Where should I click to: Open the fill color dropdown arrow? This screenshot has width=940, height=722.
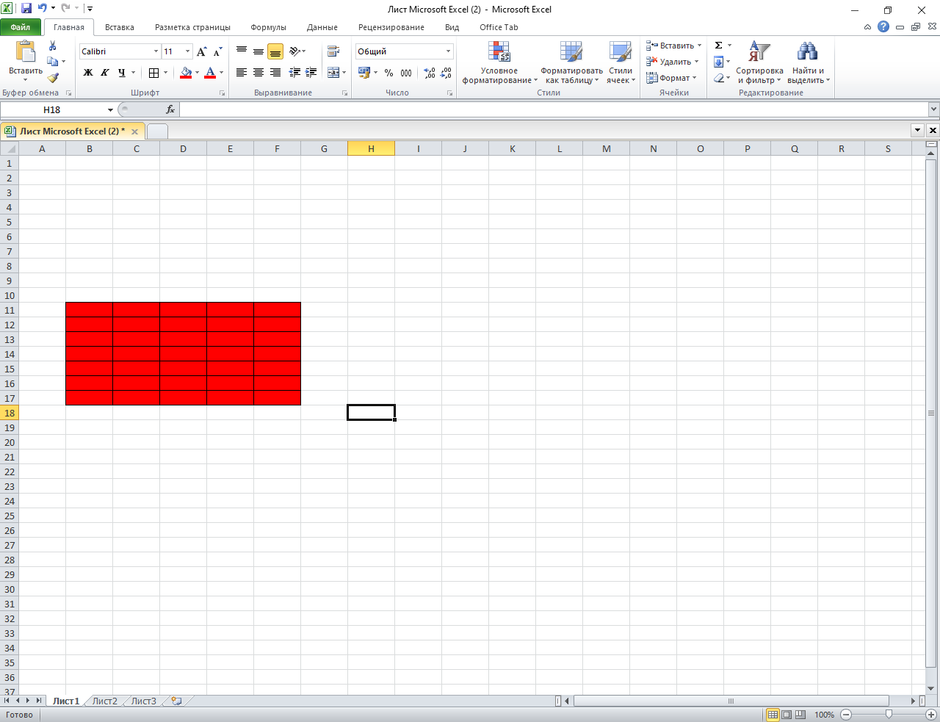tap(197, 73)
